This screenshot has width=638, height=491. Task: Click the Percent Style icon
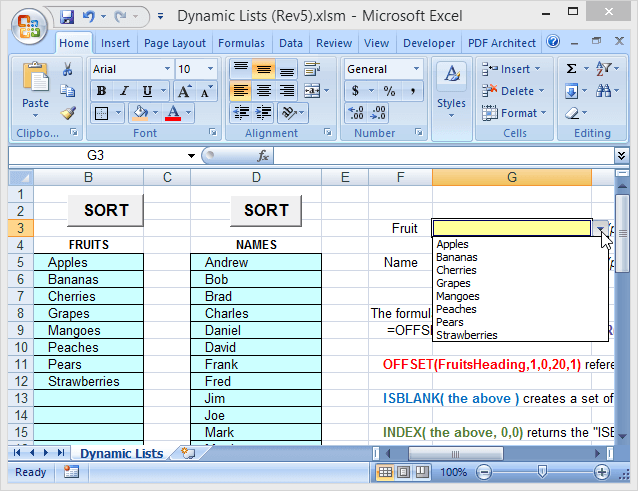pos(389,91)
